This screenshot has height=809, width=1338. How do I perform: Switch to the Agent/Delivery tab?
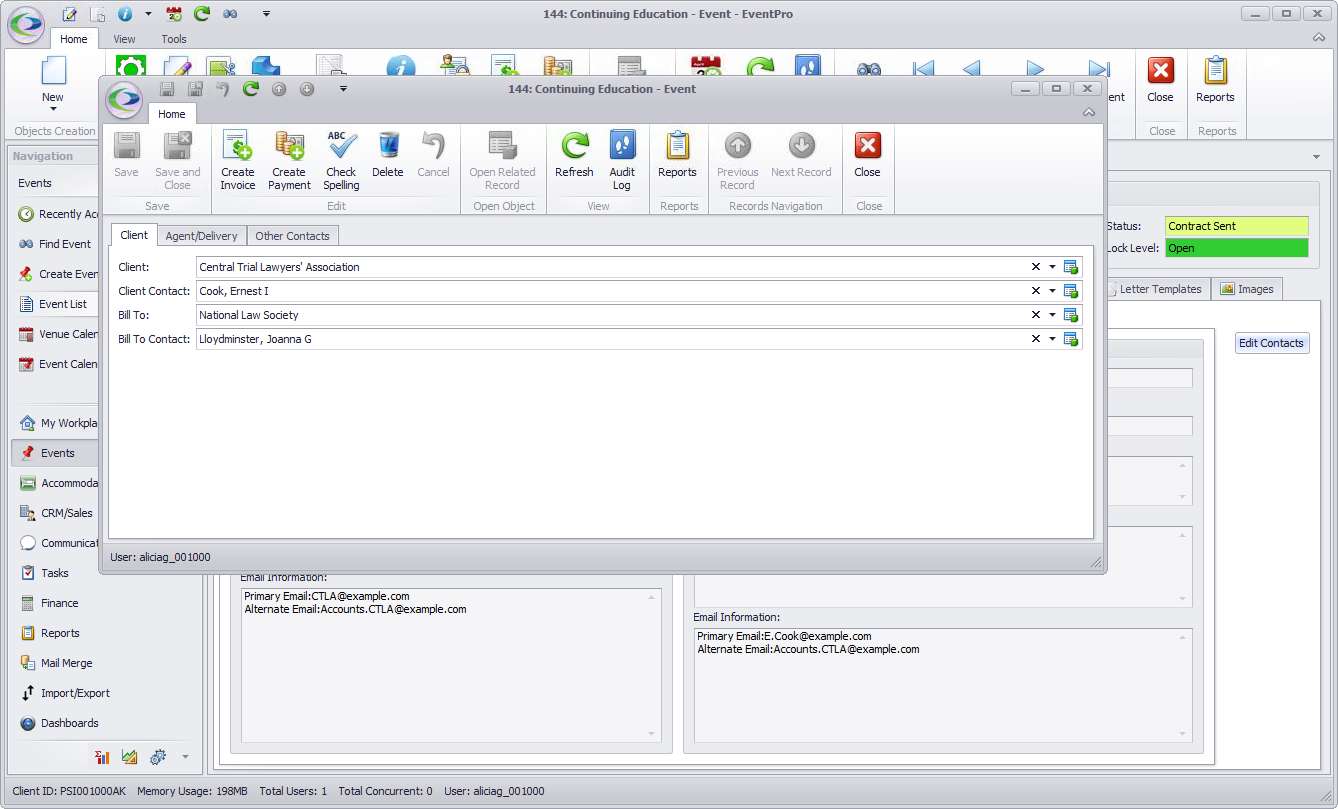tap(202, 236)
